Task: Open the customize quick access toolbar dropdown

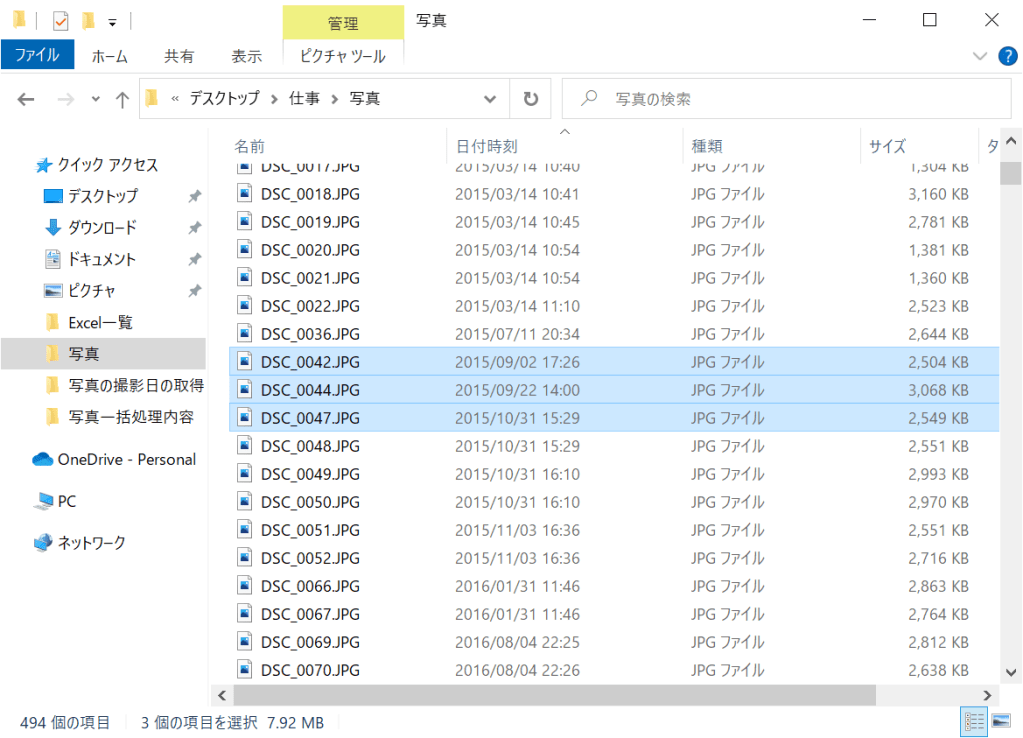Action: click(112, 21)
